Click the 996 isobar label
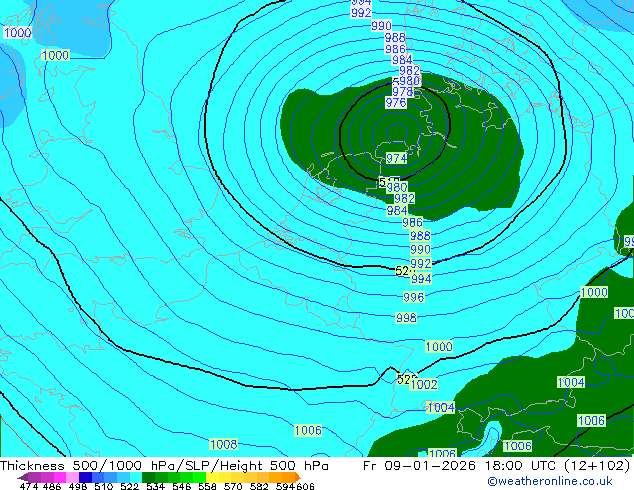This screenshot has width=634, height=490. 413,298
